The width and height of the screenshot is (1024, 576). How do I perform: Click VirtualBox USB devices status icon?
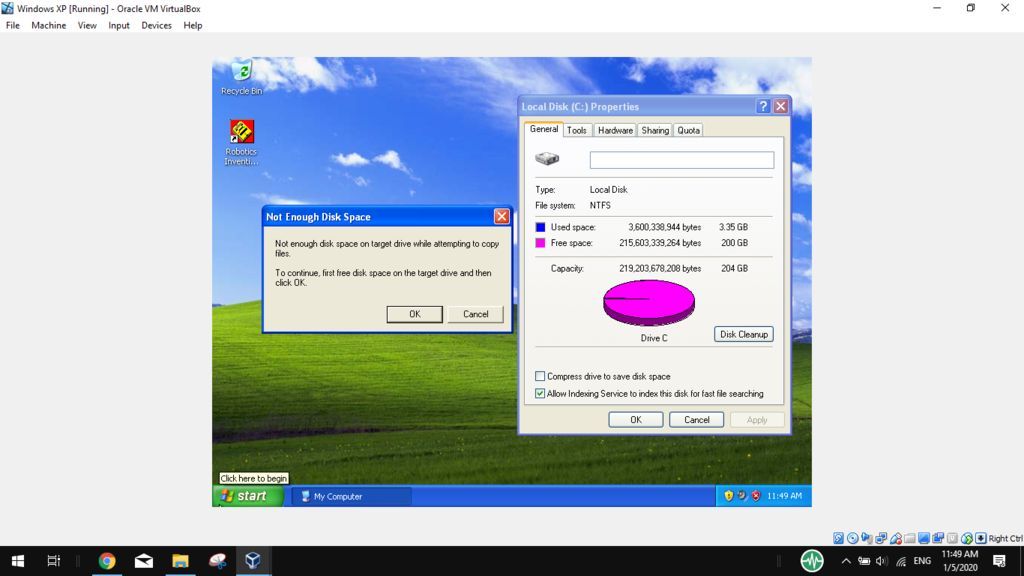(895, 538)
